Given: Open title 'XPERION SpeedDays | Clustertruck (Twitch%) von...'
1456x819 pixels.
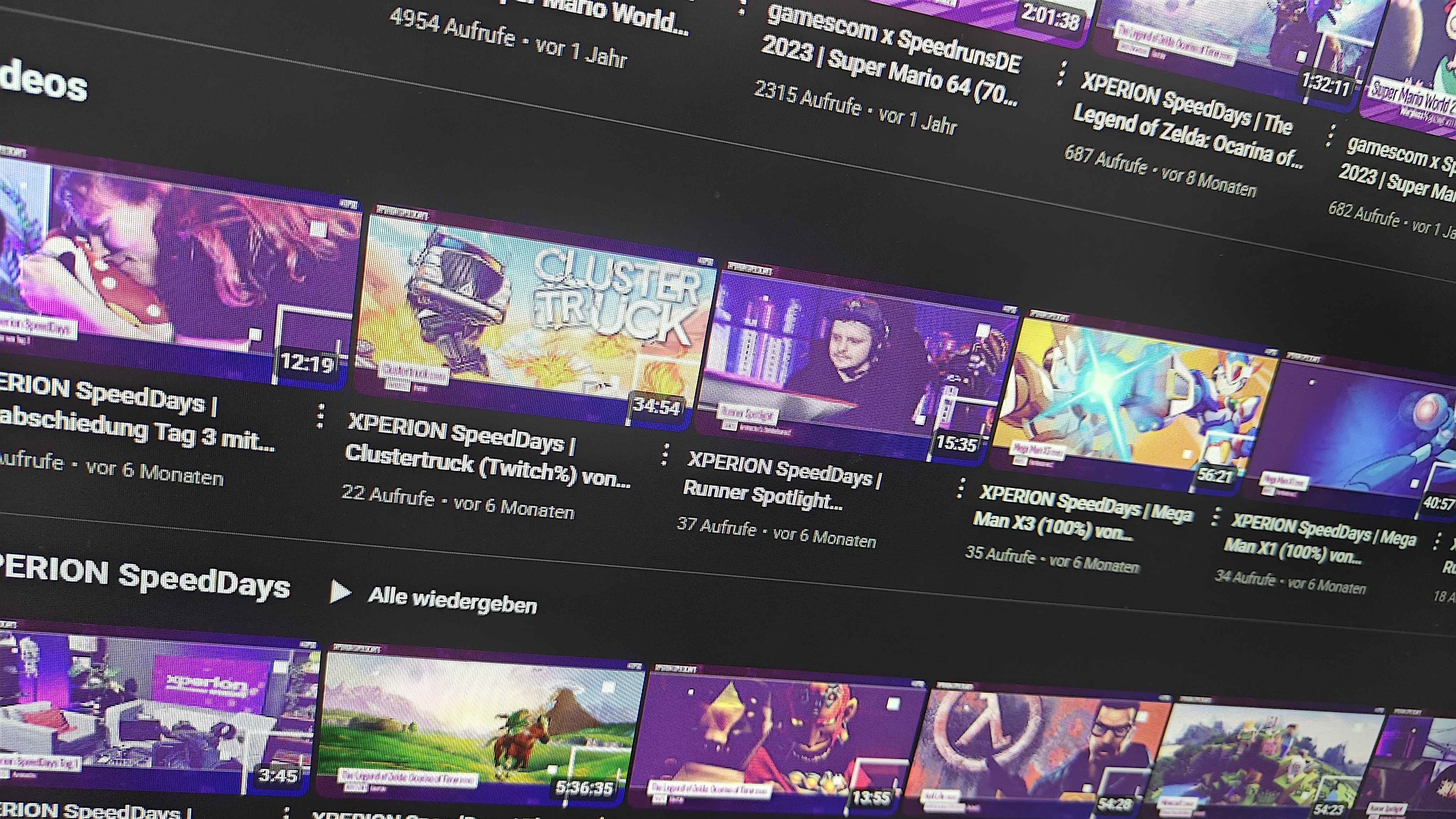Looking at the screenshot, I should pos(487,451).
